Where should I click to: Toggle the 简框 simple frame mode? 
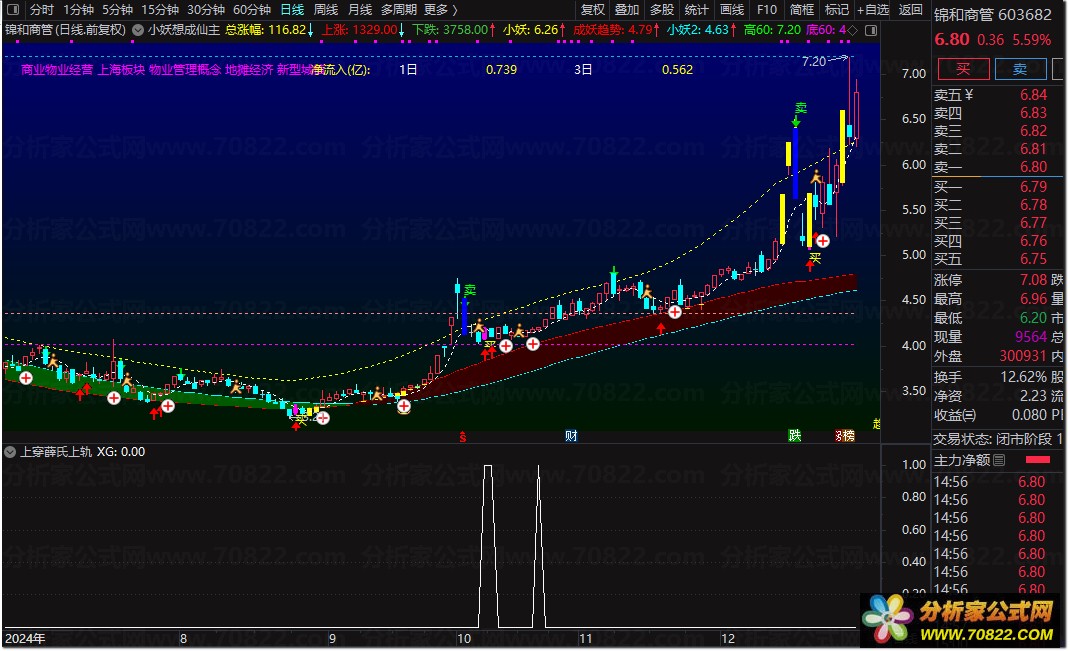801,10
